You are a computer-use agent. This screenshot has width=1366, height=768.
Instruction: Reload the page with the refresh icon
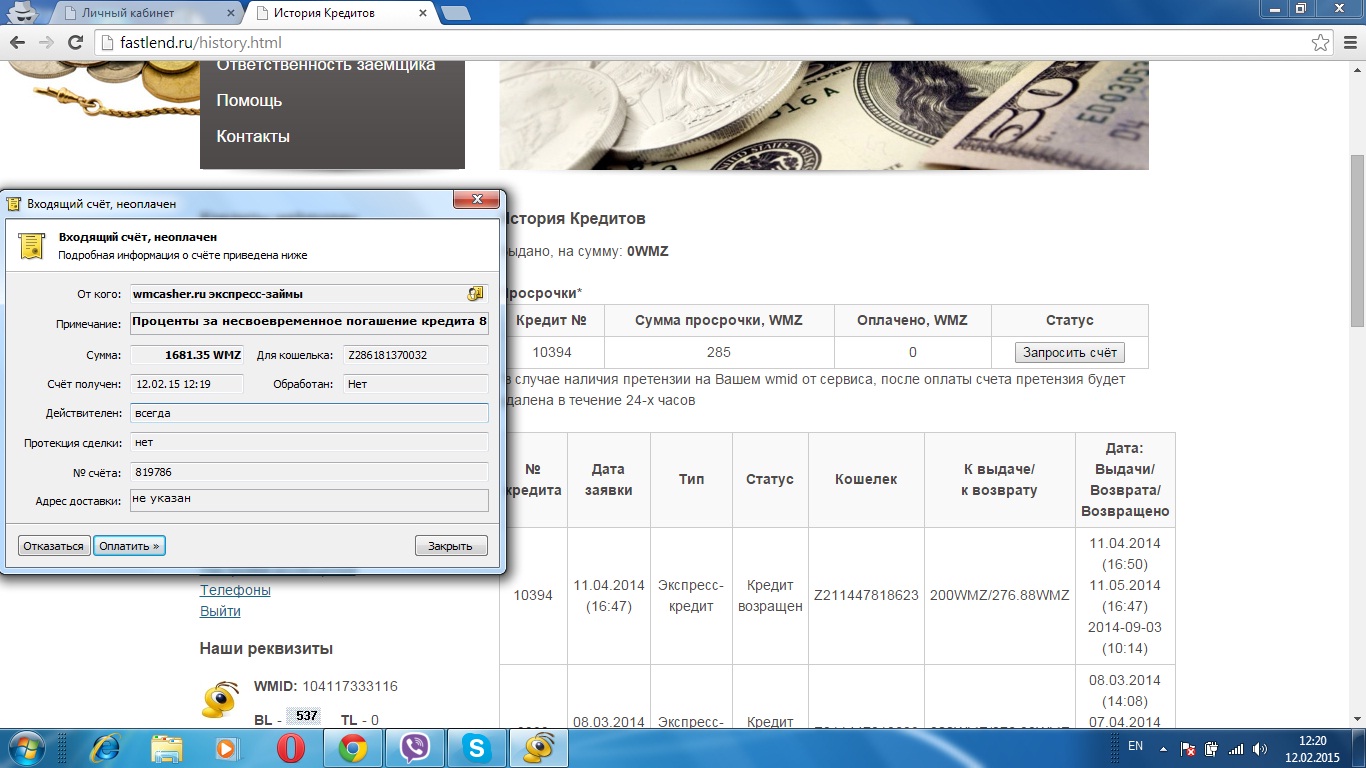click(x=74, y=42)
